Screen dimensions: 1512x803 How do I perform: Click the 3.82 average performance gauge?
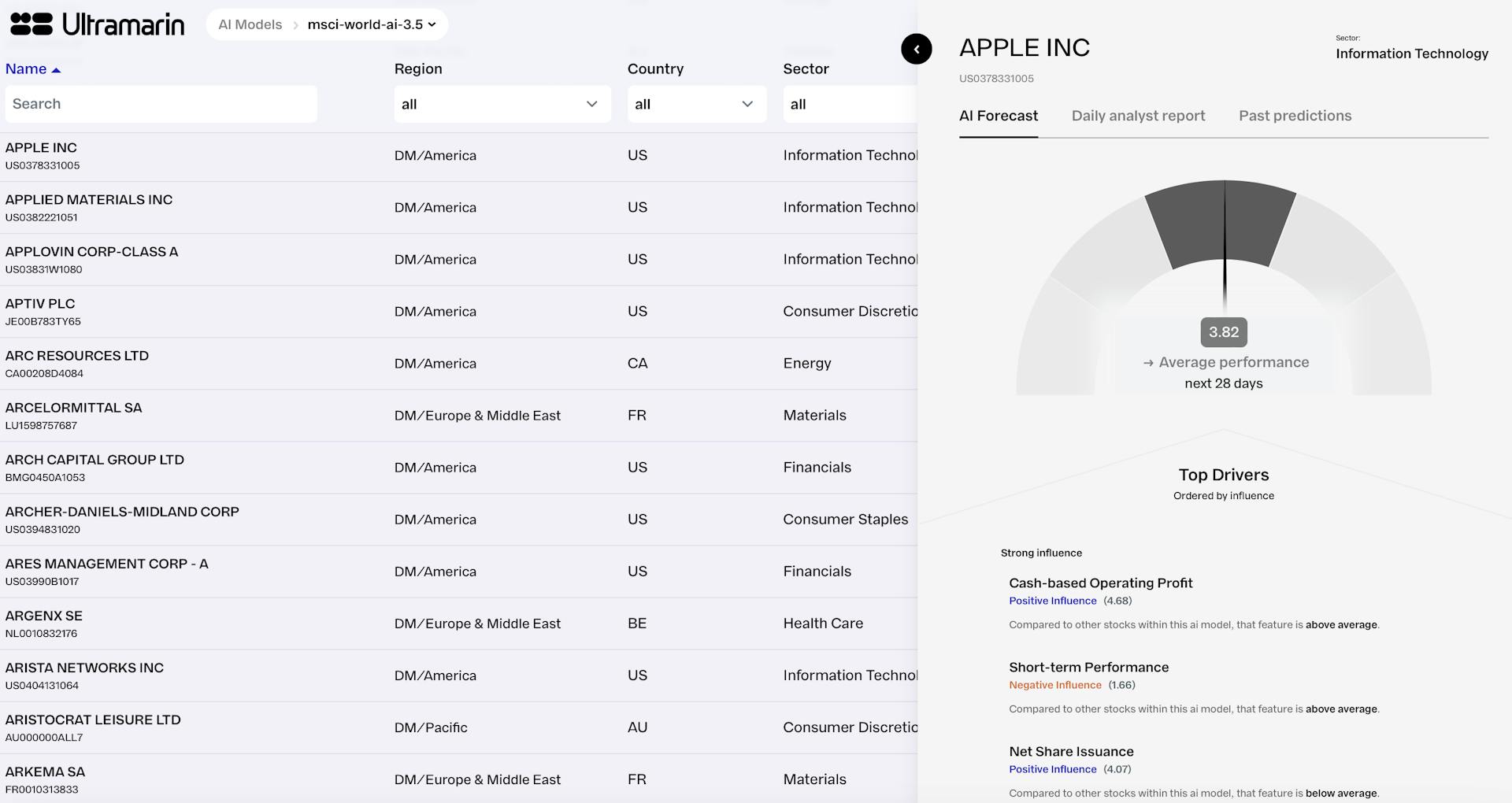click(1224, 332)
